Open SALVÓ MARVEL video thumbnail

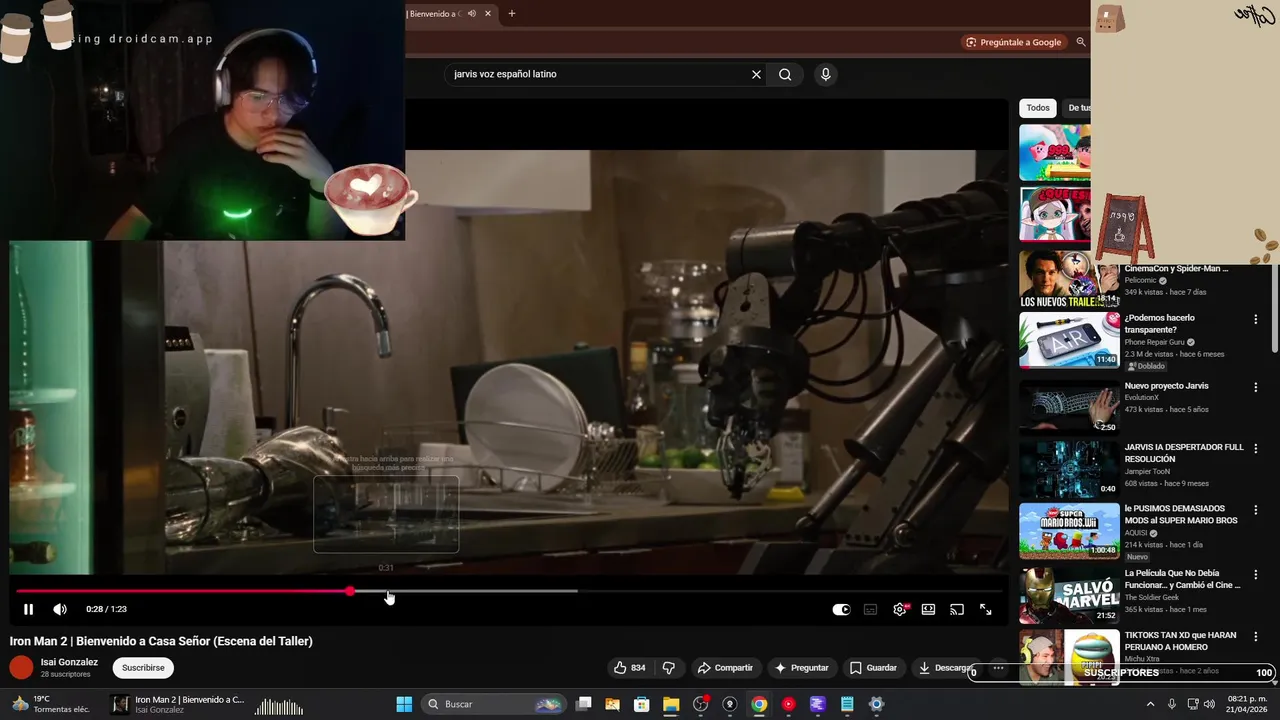coord(1069,595)
